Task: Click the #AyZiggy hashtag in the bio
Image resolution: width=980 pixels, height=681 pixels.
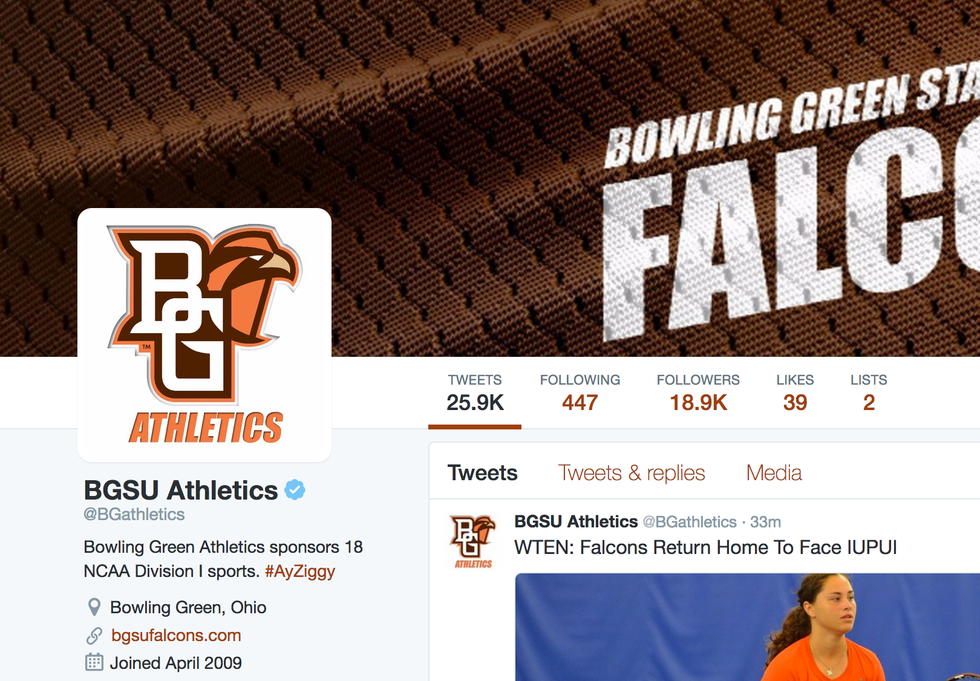Action: [300, 572]
